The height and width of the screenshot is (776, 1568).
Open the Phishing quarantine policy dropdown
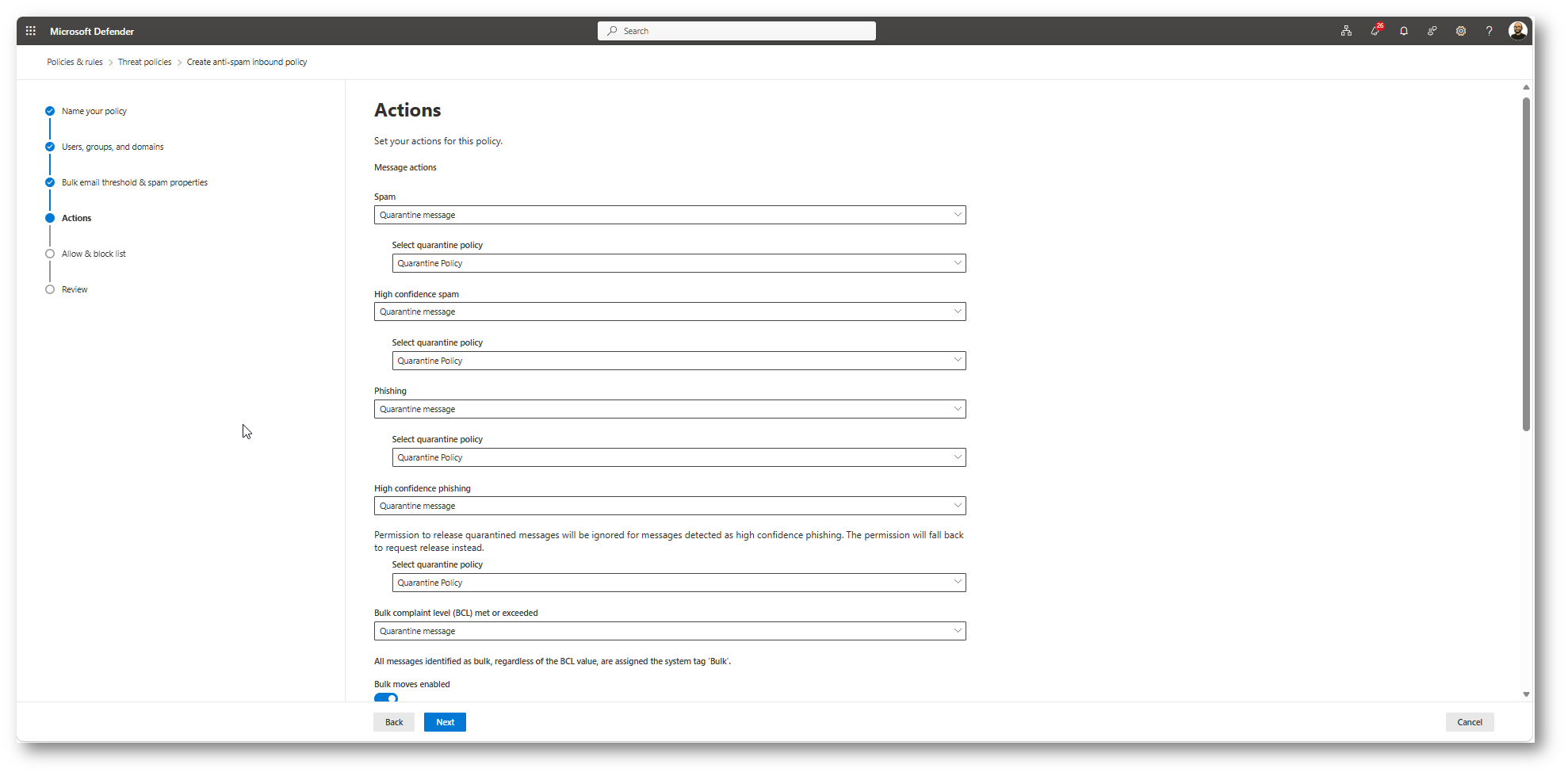tap(679, 457)
